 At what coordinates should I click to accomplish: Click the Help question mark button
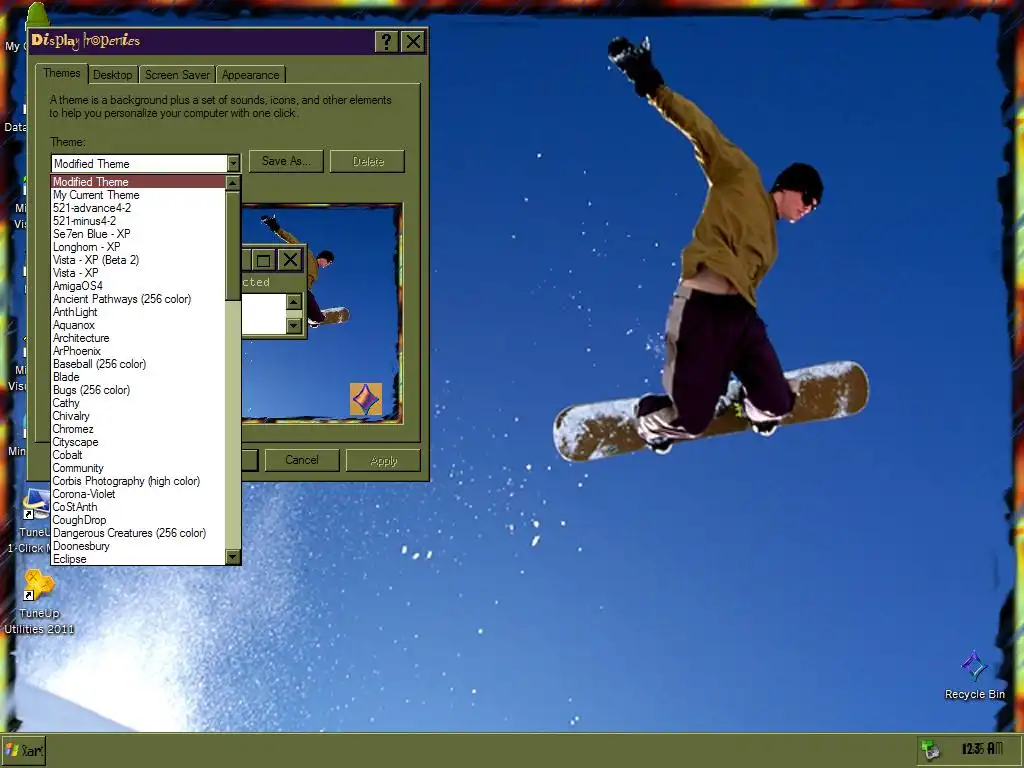[x=387, y=42]
